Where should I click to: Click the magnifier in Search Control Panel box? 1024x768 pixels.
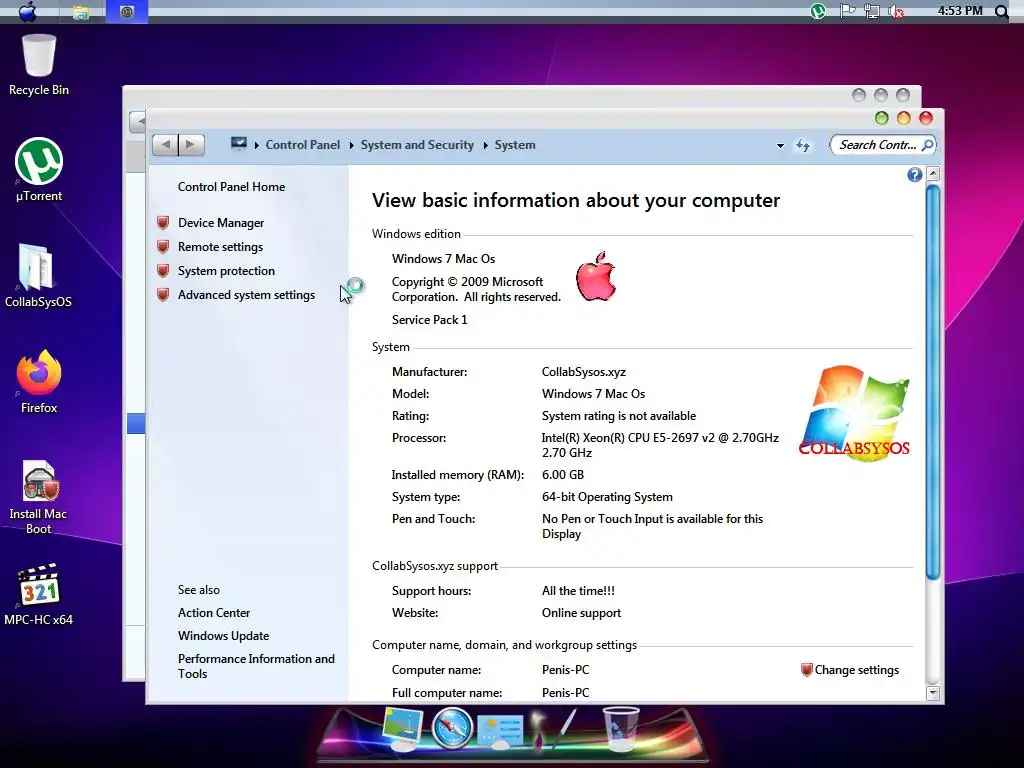pos(927,145)
